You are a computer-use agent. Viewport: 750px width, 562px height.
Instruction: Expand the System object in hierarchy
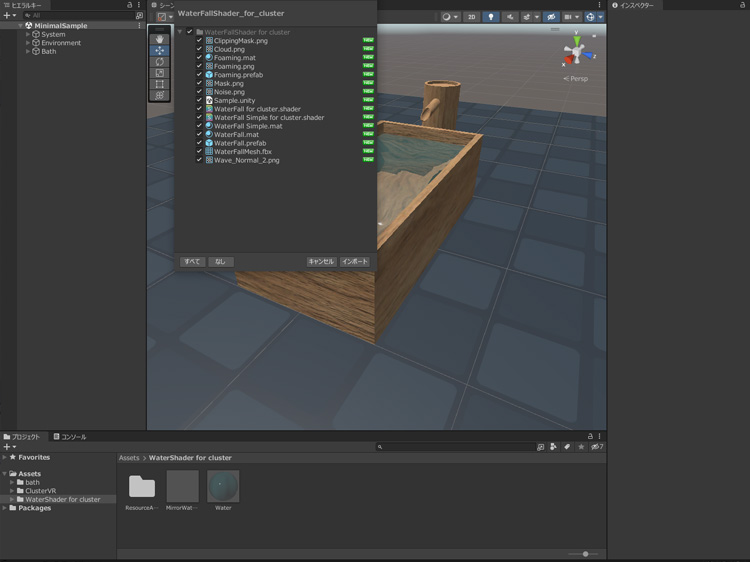(28, 35)
